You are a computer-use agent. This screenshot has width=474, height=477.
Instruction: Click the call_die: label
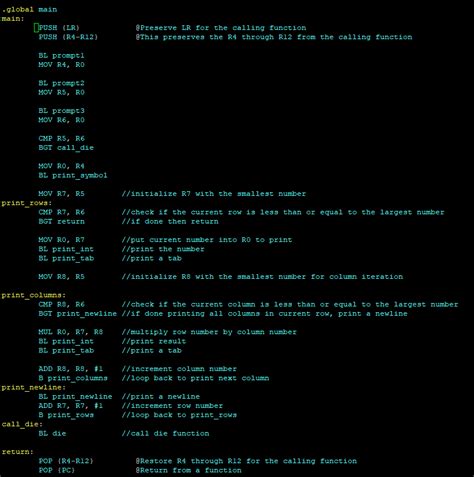click(x=22, y=424)
